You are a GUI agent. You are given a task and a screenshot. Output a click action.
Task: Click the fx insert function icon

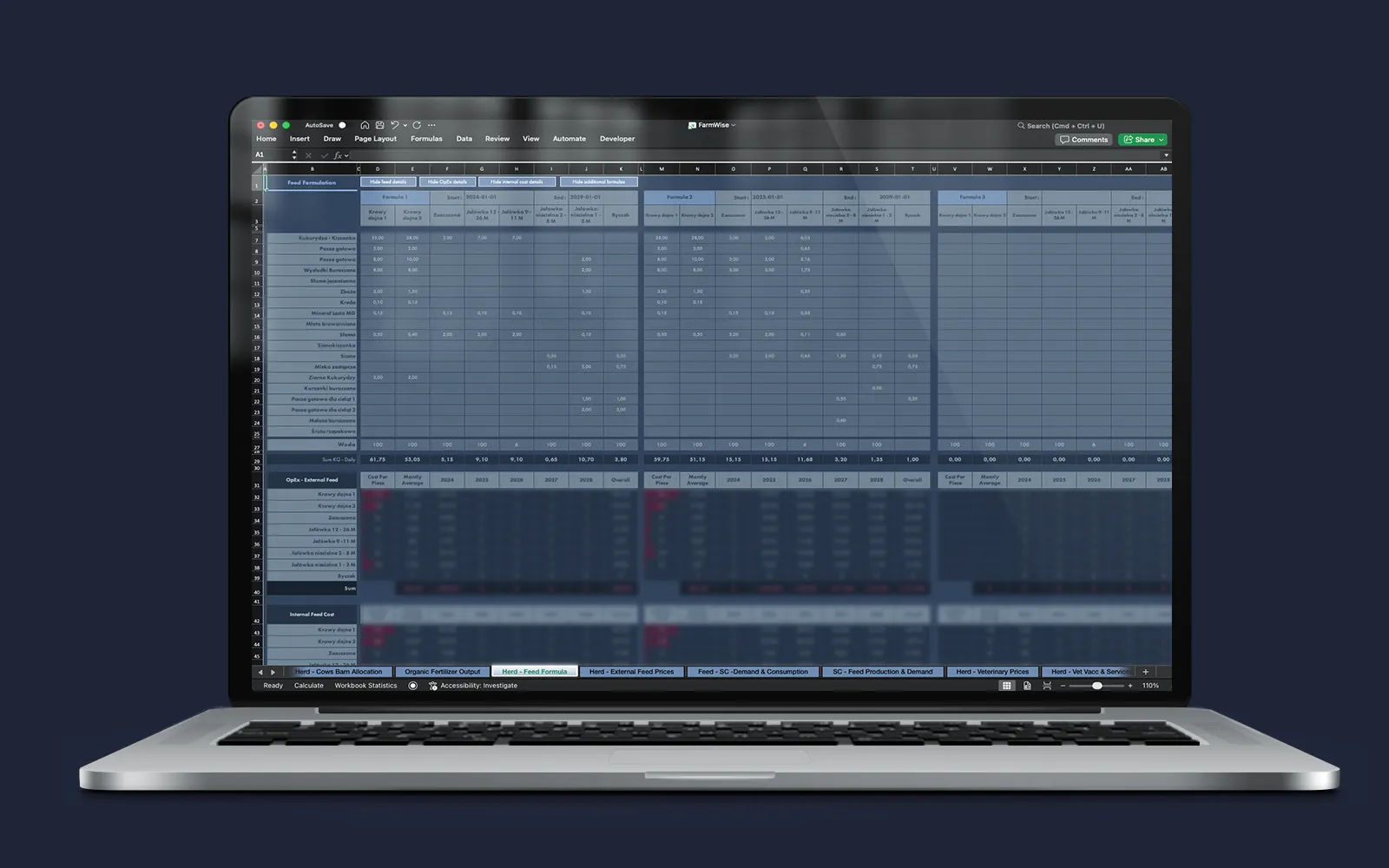[338, 155]
